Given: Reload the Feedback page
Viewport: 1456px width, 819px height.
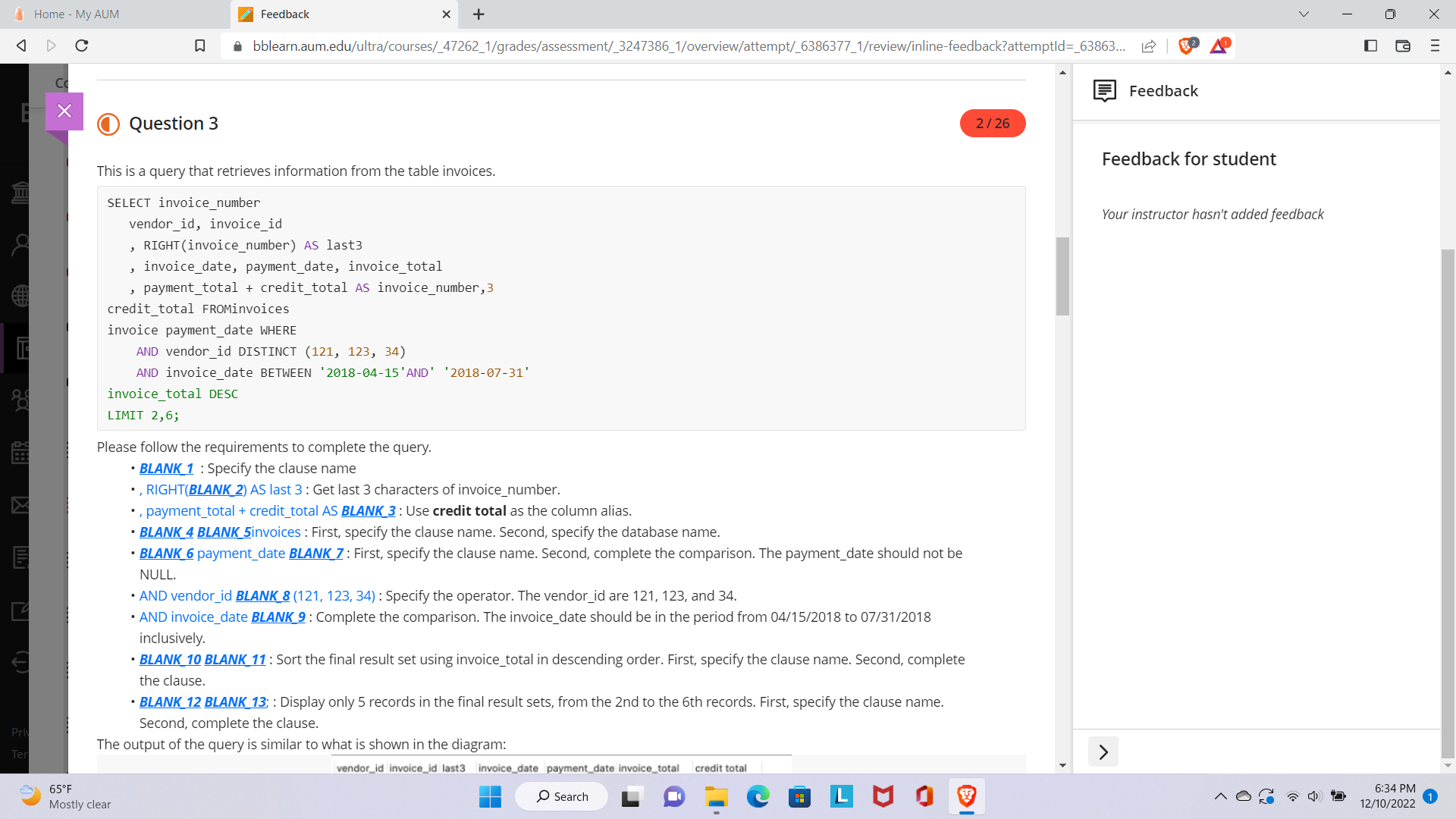Looking at the screenshot, I should [82, 45].
